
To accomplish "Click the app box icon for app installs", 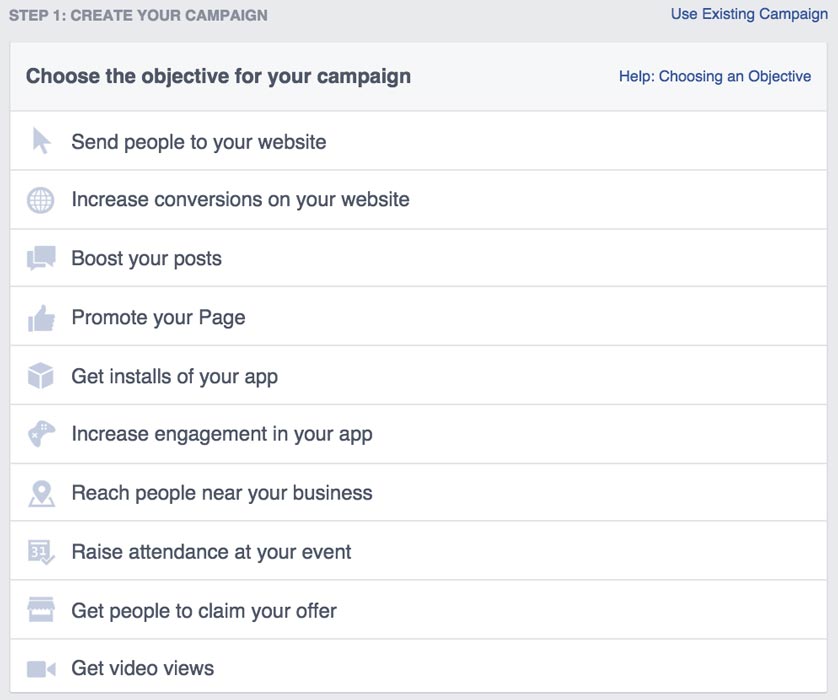I will (40, 375).
